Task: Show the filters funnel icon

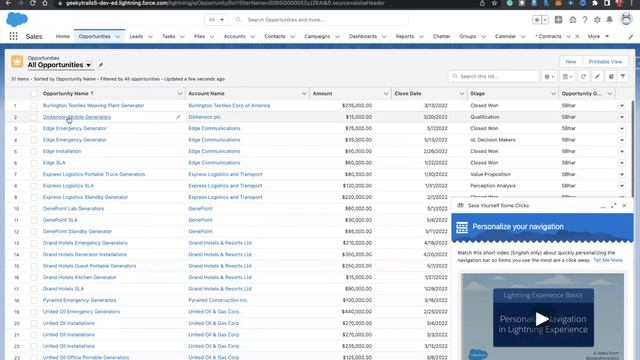Action: pos(623,76)
